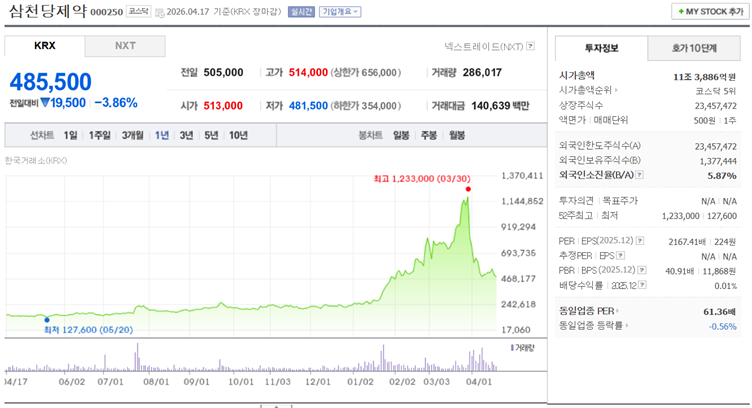Click the 외국인보유주식수 value 1,377,444

718,161
